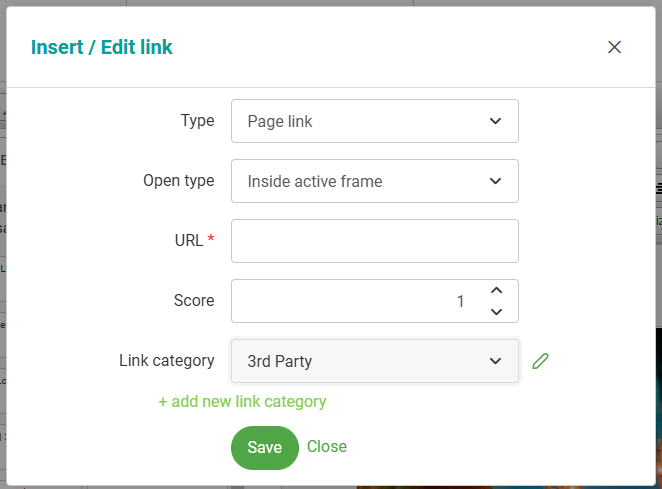The height and width of the screenshot is (489, 662).
Task: Click the chevron arrow in the Open type select
Action: pos(495,181)
